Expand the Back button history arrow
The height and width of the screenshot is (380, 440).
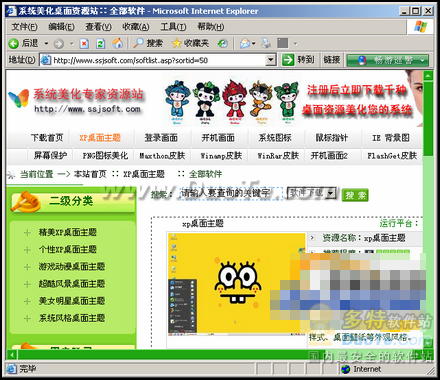coord(46,44)
